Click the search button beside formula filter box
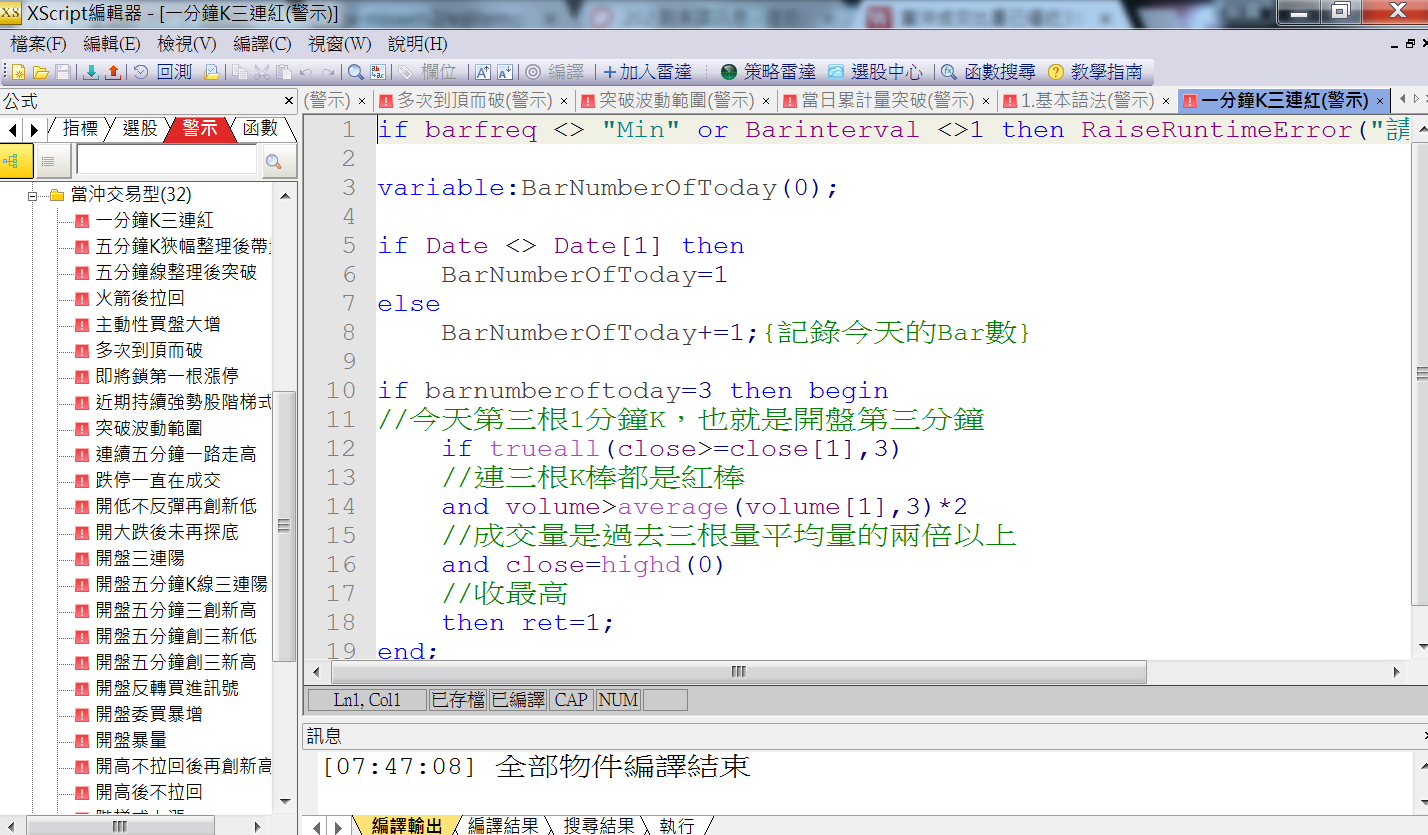The image size is (1428, 835). [x=273, y=161]
